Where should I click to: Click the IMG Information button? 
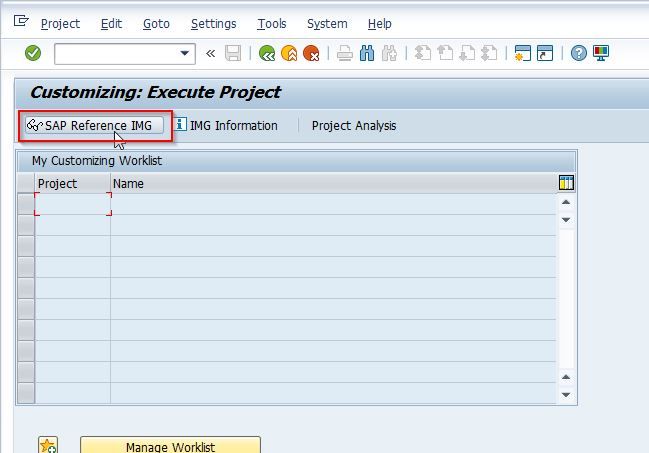coord(226,125)
